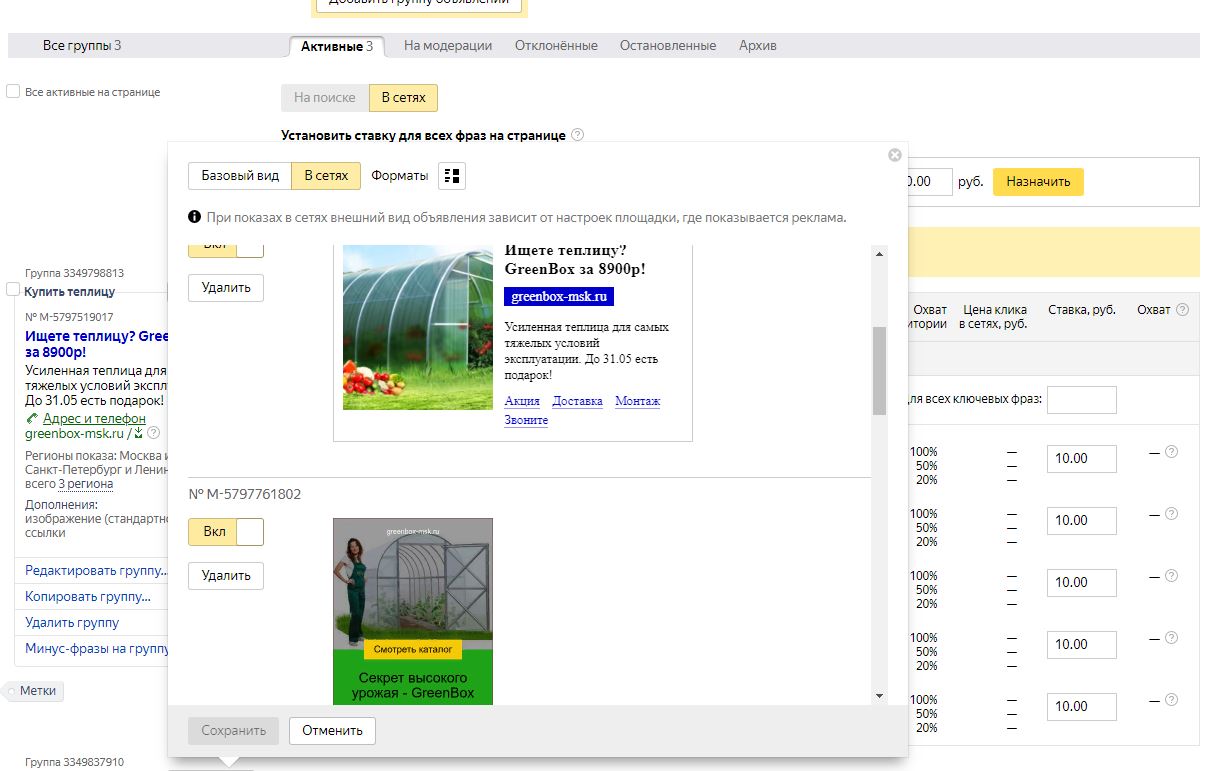The image size is (1208, 771).
Task: Click the scroll up arrow in the popup
Action: click(880, 254)
